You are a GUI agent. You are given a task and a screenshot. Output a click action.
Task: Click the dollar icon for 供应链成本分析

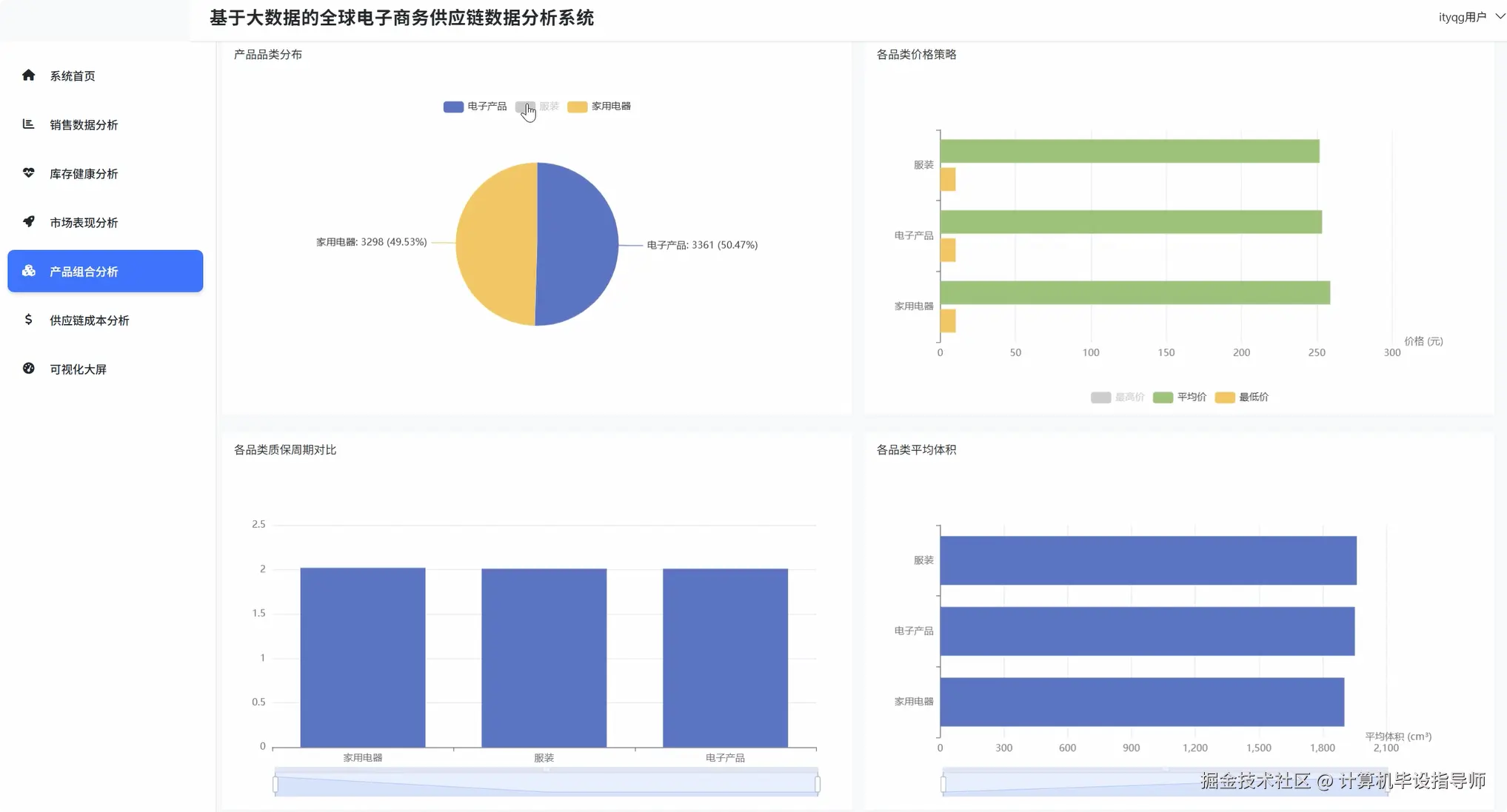pos(29,320)
